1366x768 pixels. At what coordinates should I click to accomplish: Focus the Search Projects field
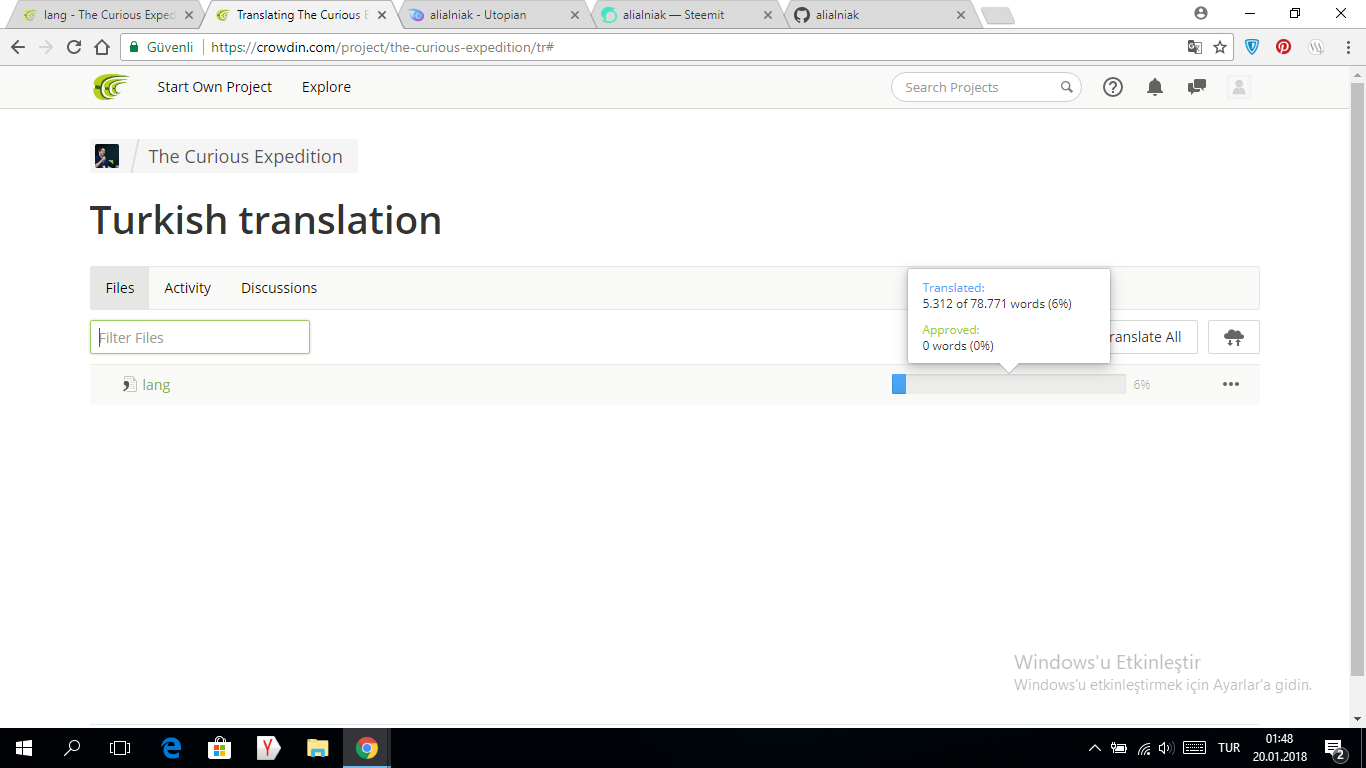(x=986, y=87)
